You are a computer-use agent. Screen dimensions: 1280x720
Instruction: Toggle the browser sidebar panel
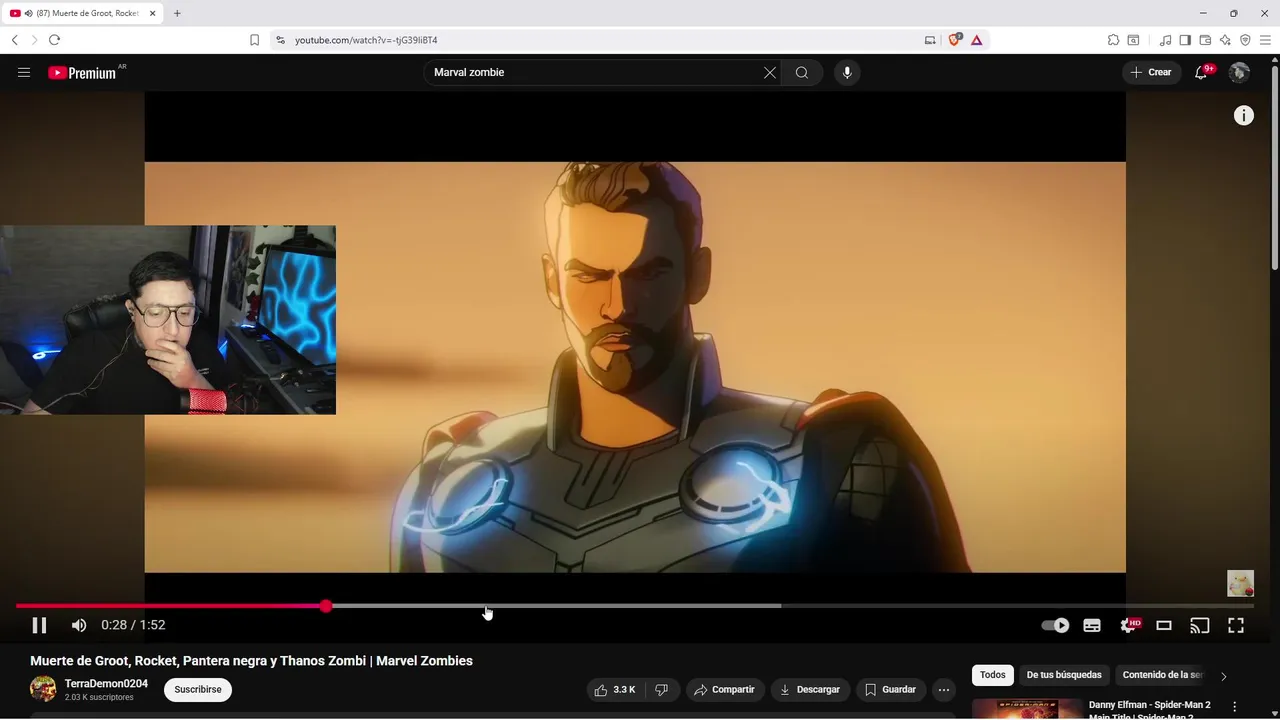click(x=1185, y=40)
